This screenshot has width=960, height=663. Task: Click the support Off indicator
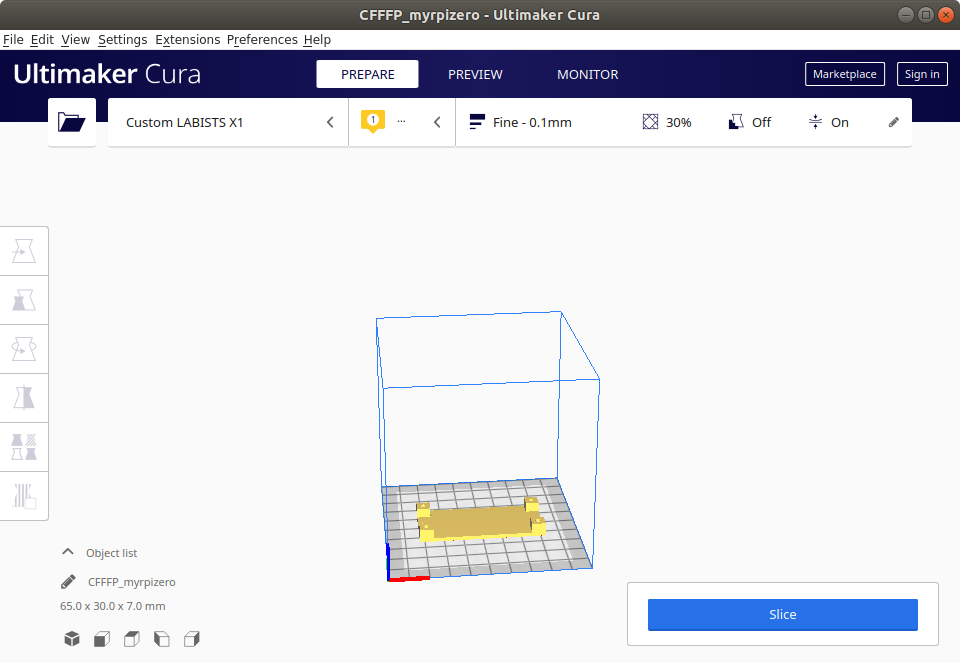point(749,122)
